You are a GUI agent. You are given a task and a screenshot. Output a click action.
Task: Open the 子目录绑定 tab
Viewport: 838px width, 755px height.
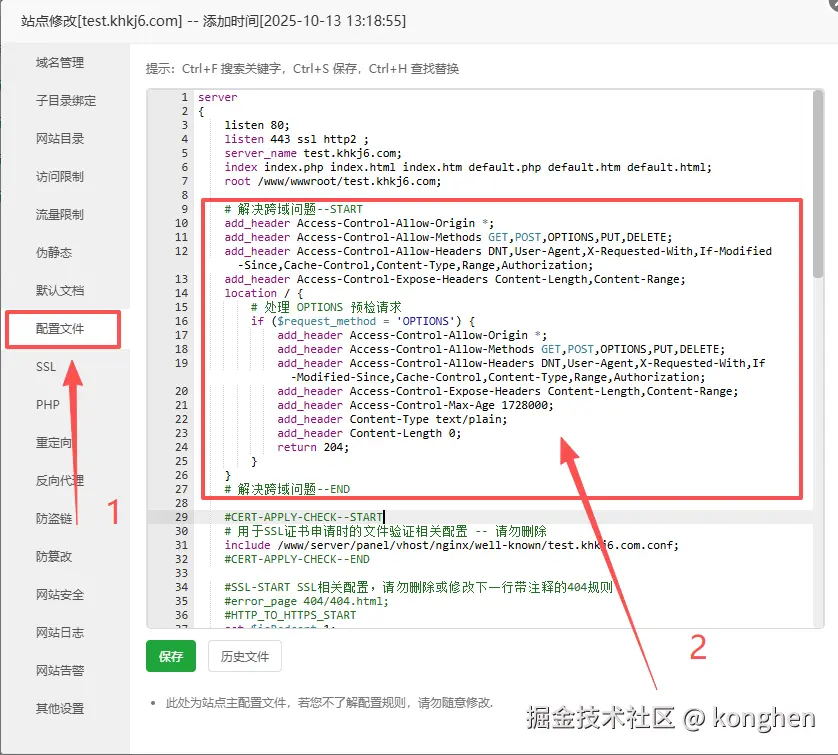coord(66,100)
